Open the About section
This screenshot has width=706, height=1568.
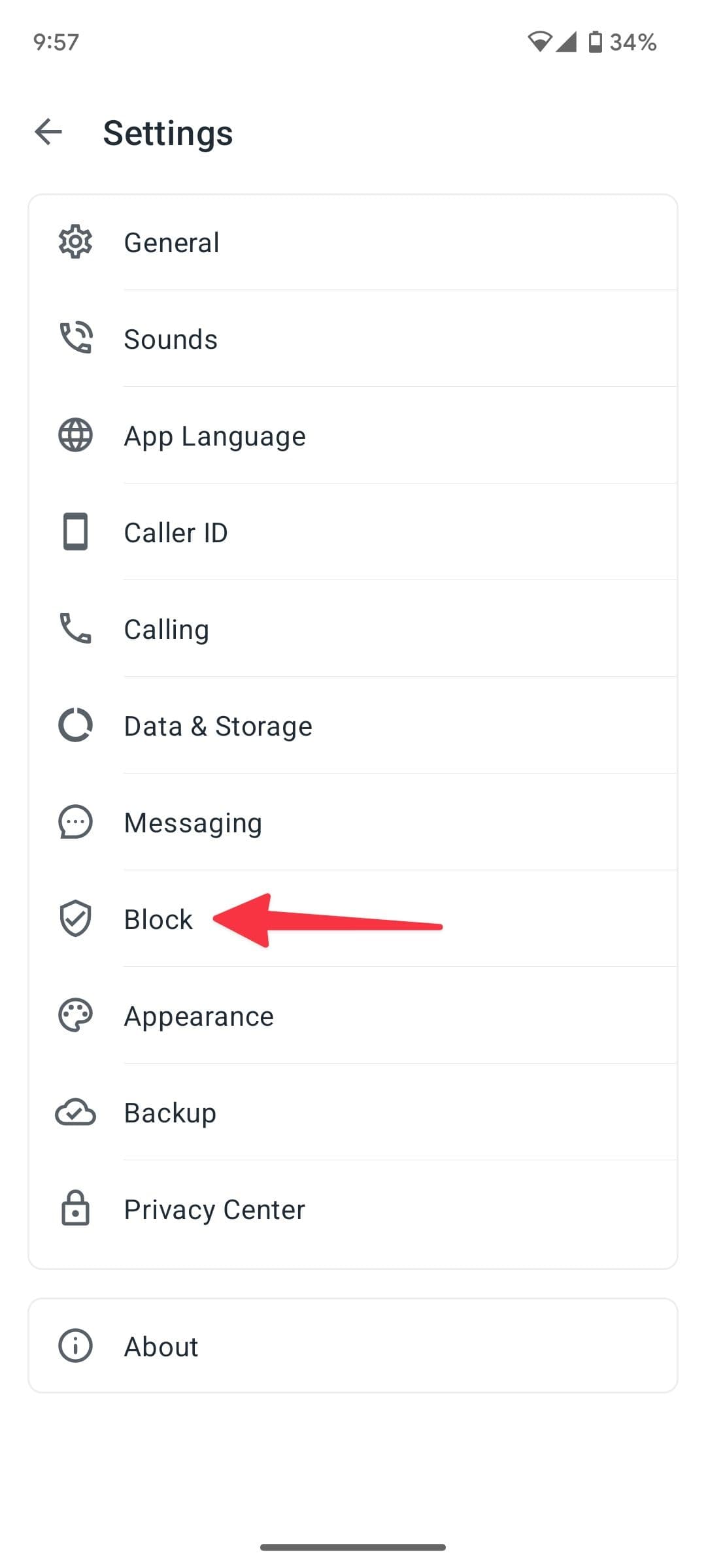[x=161, y=1347]
